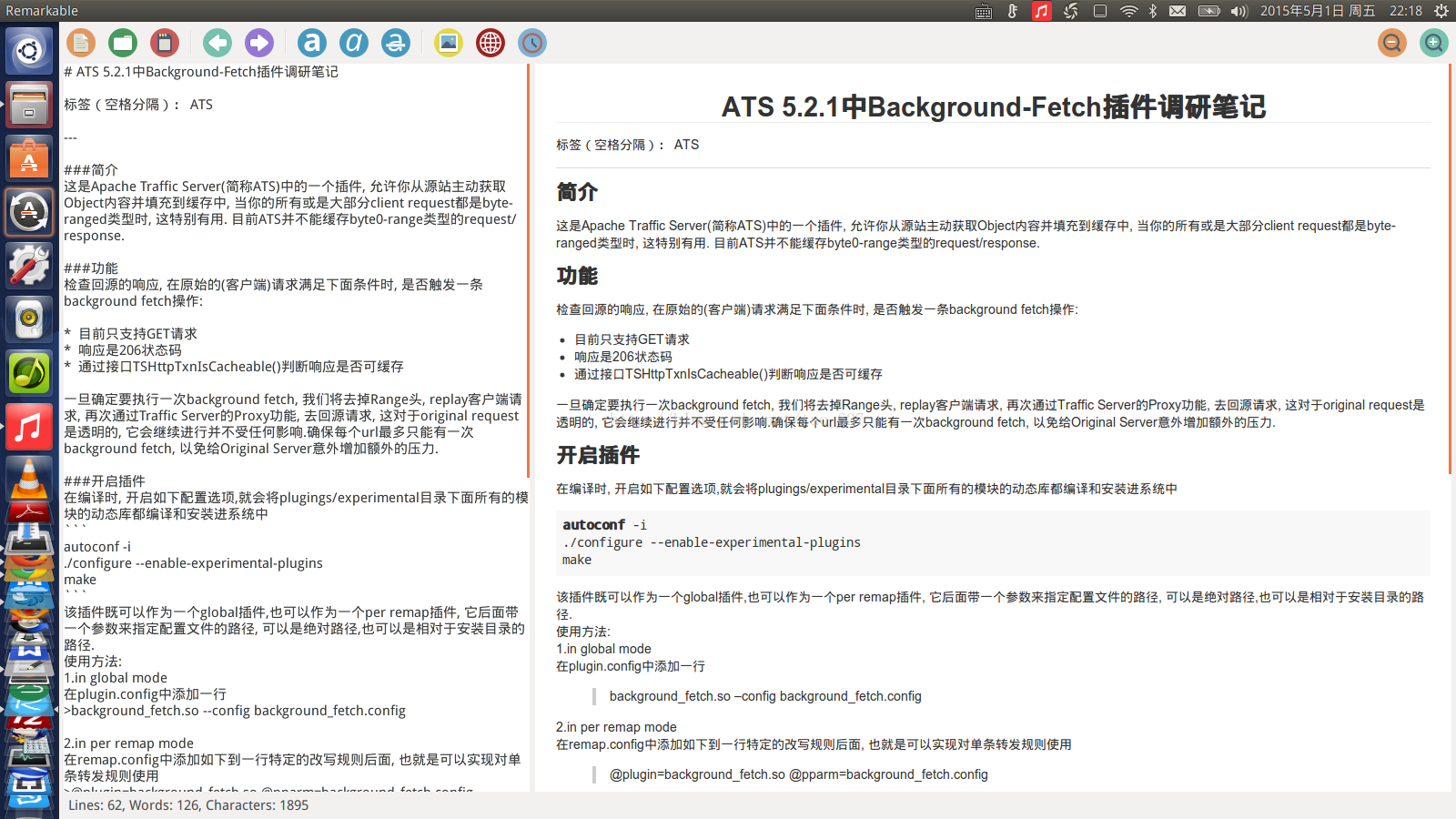Click the editor pane vertical scrollbar
Image resolution: width=1456 pixels, height=819 pixels.
tap(528, 270)
